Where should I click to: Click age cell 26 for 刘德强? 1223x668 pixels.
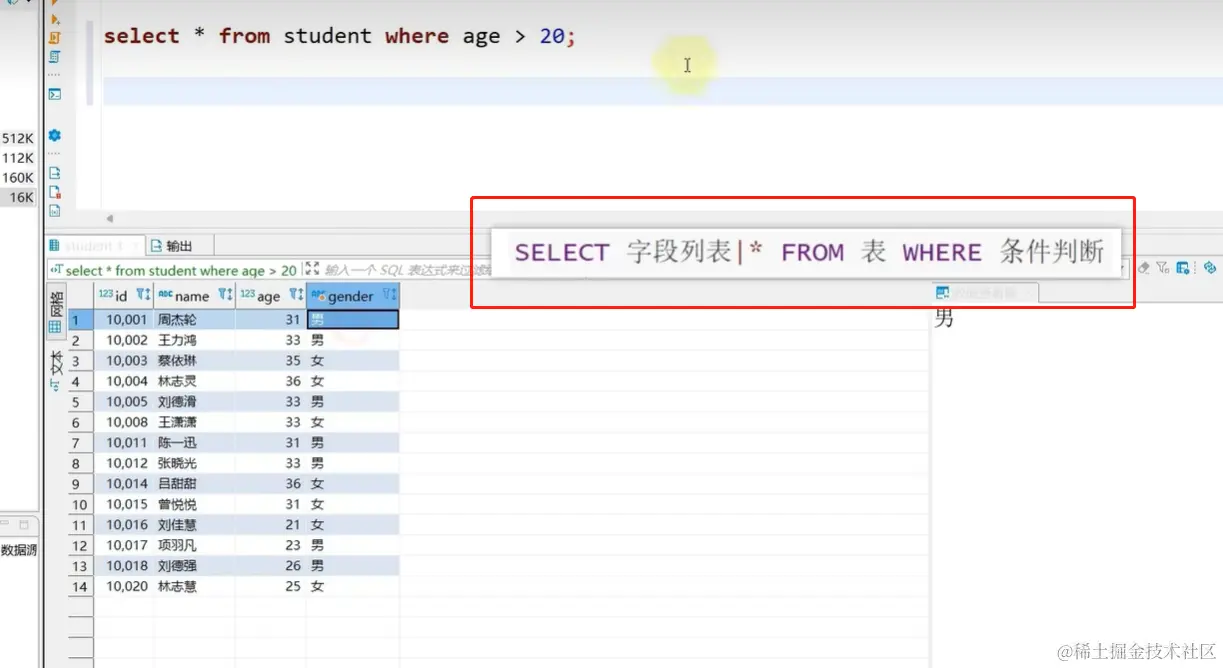click(x=271, y=566)
